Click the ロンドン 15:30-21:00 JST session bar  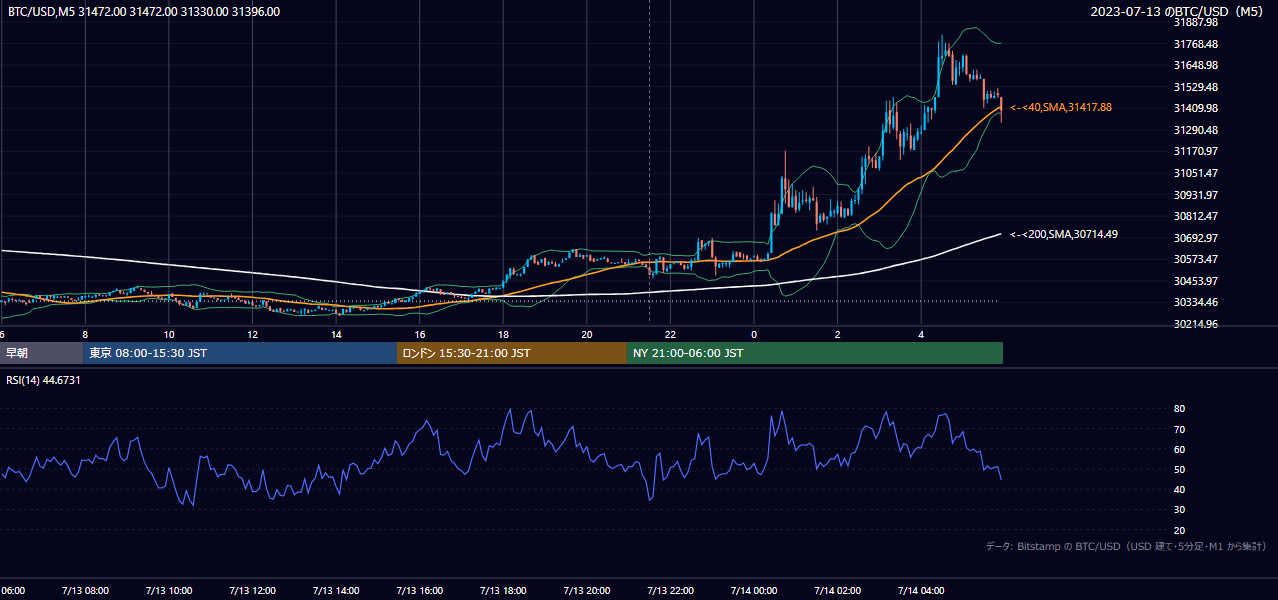(512, 353)
